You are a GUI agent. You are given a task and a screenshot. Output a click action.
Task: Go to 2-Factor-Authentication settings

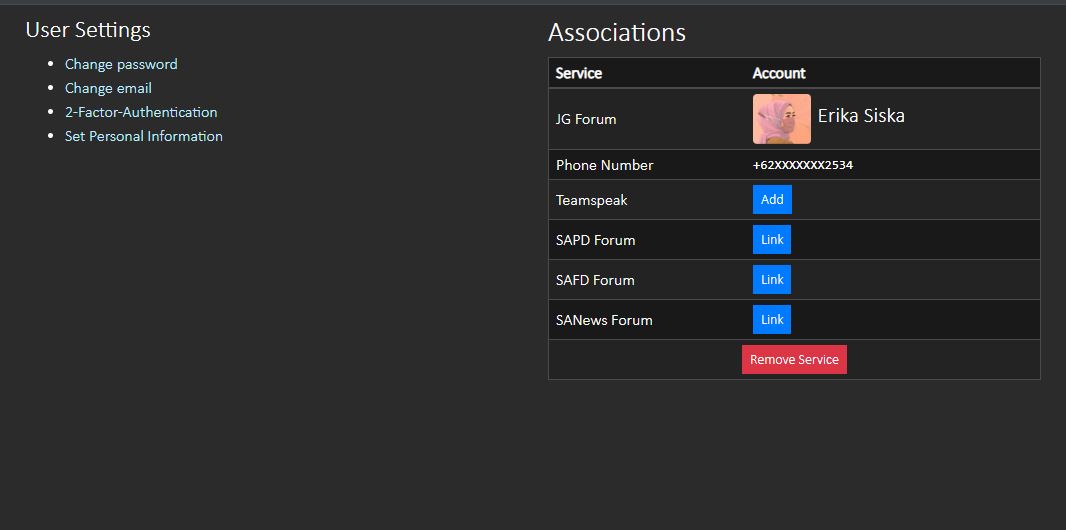point(141,112)
